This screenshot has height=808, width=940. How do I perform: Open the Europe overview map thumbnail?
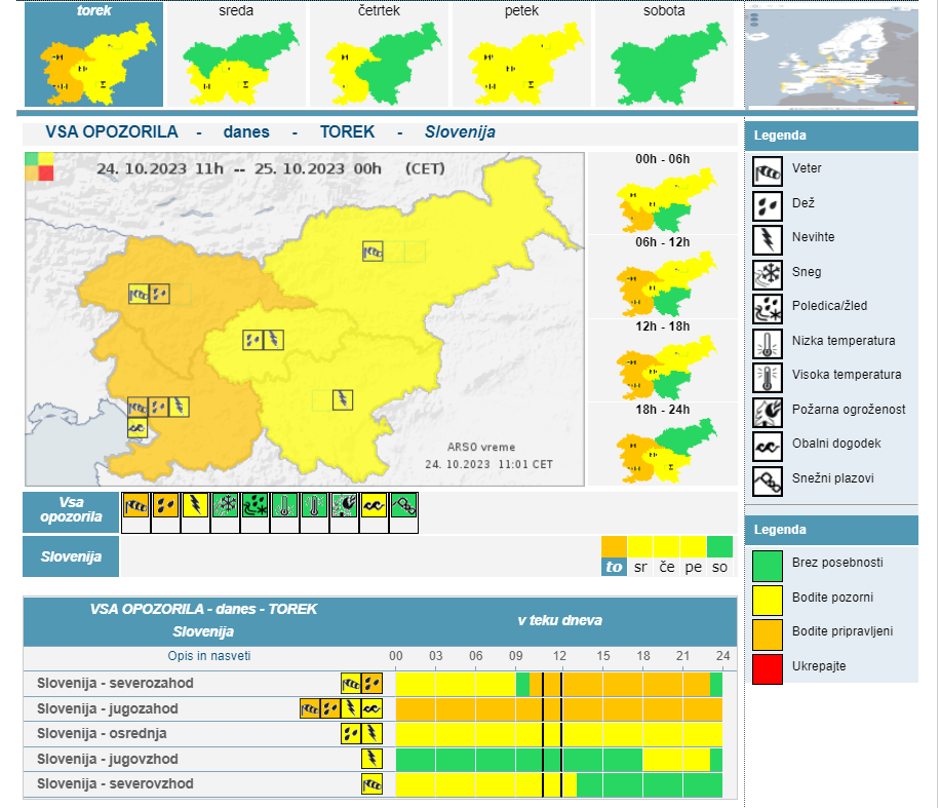[x=831, y=59]
